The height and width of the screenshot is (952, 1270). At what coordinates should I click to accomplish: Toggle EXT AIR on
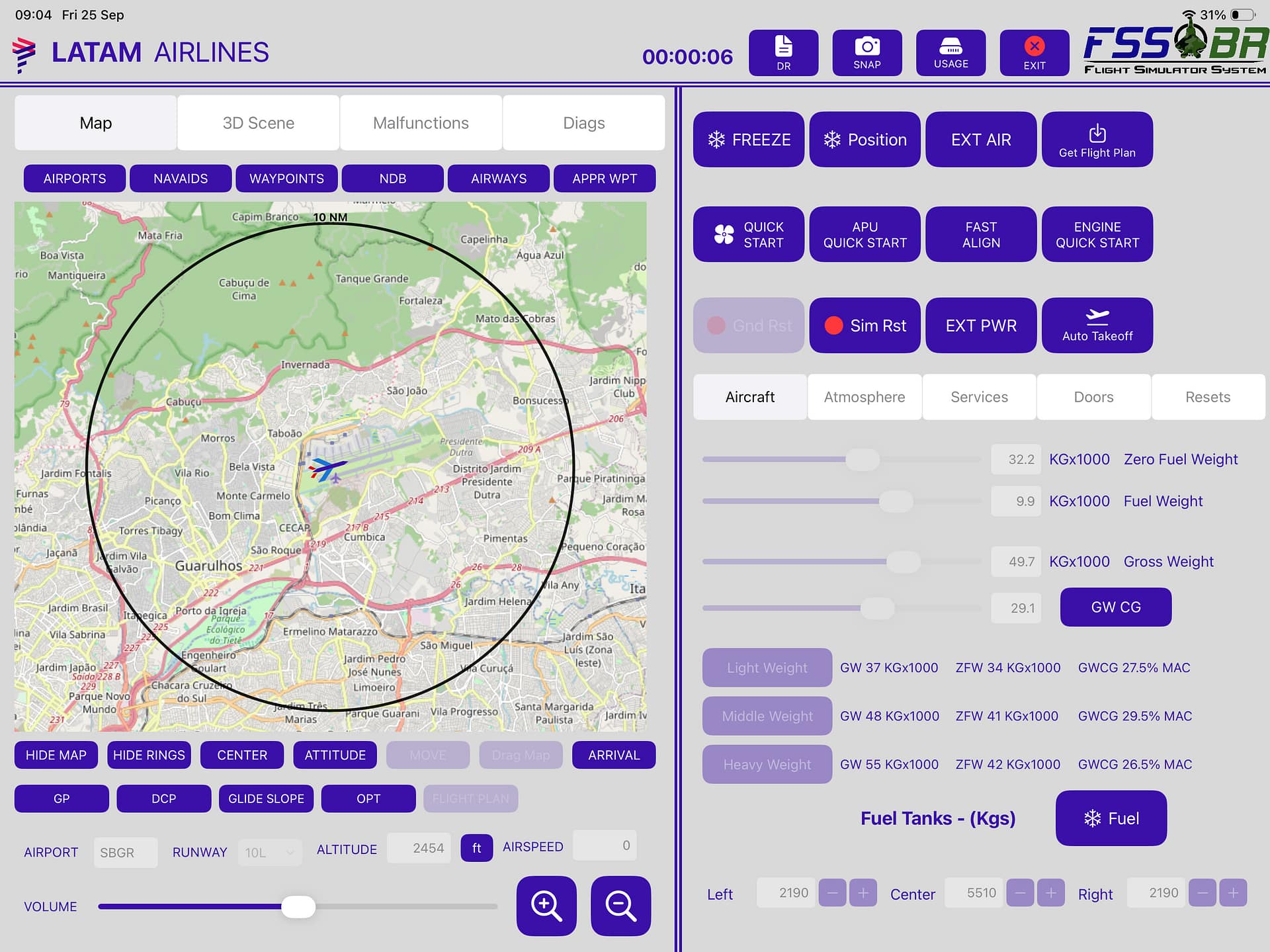(981, 140)
